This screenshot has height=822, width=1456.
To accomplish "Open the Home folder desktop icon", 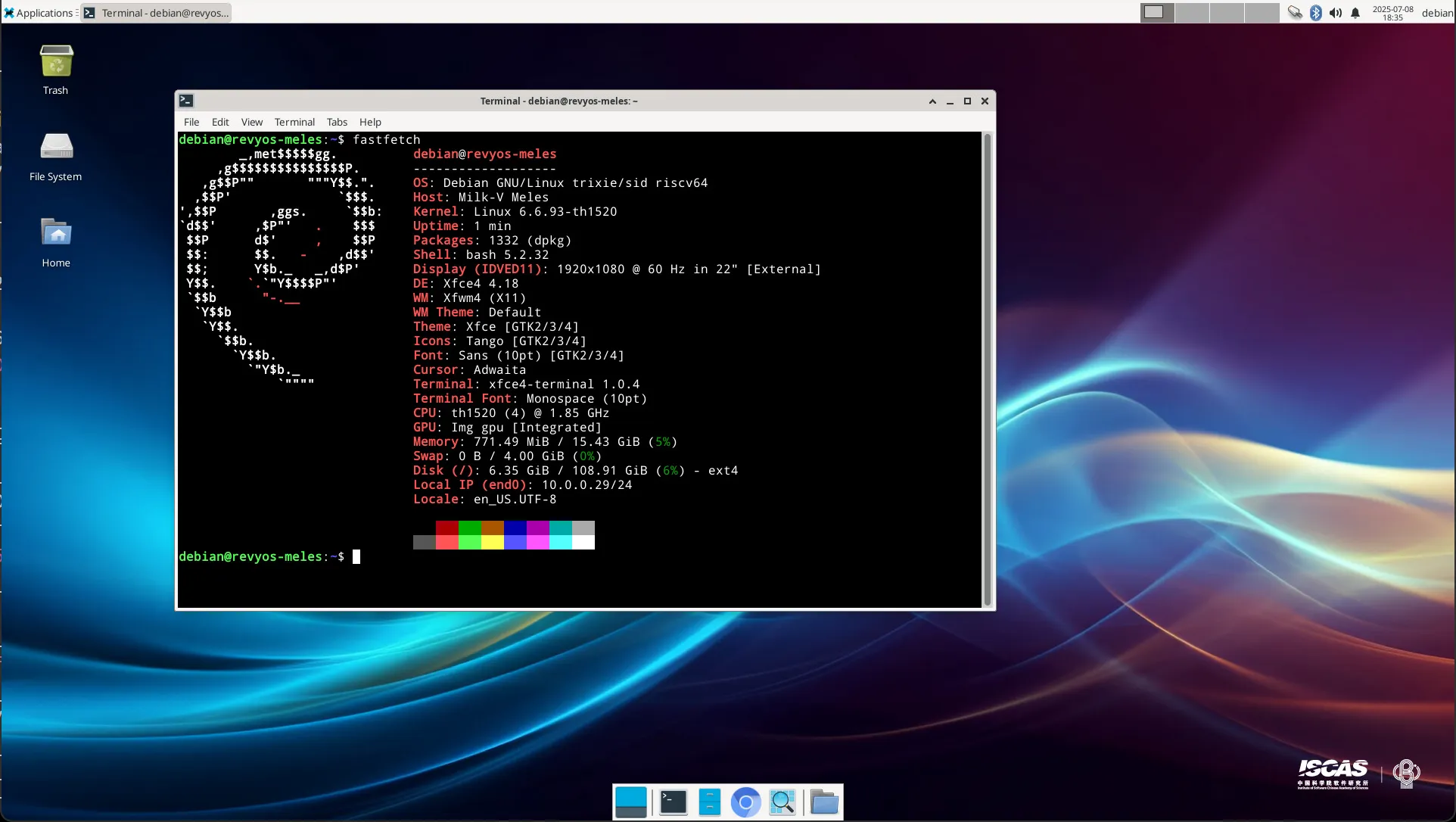I will (56, 233).
